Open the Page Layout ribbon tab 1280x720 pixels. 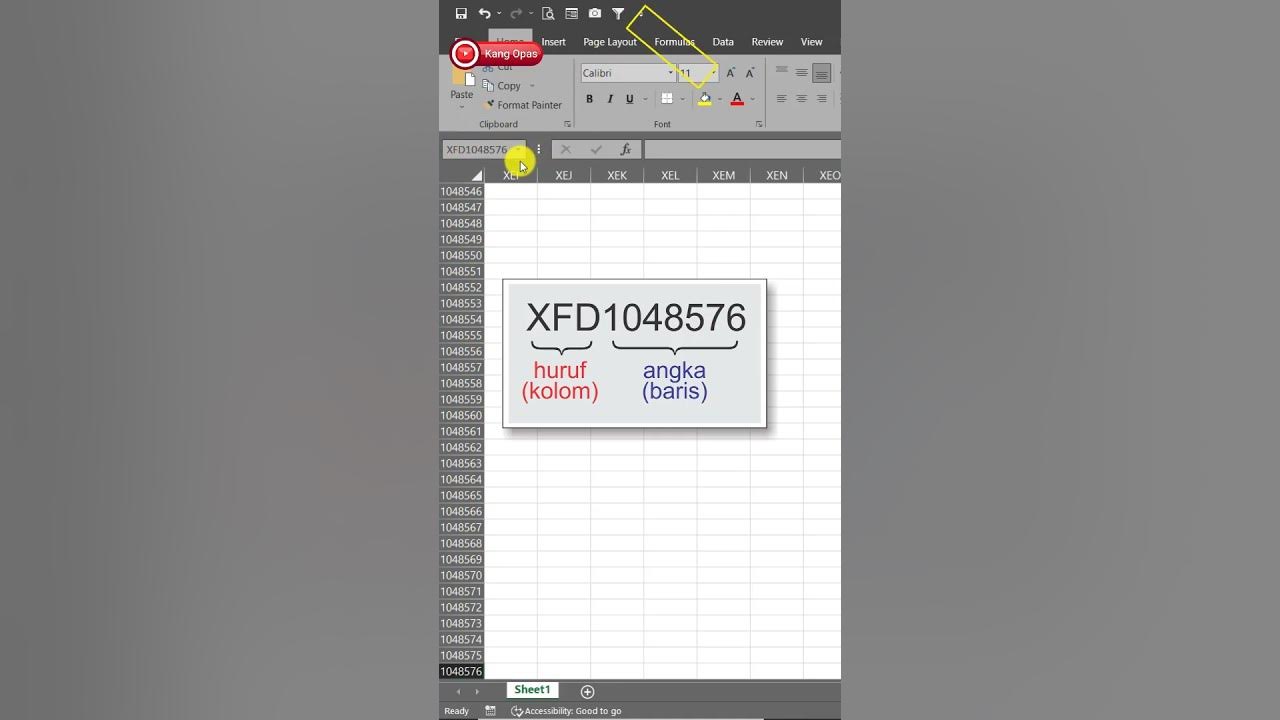click(610, 42)
